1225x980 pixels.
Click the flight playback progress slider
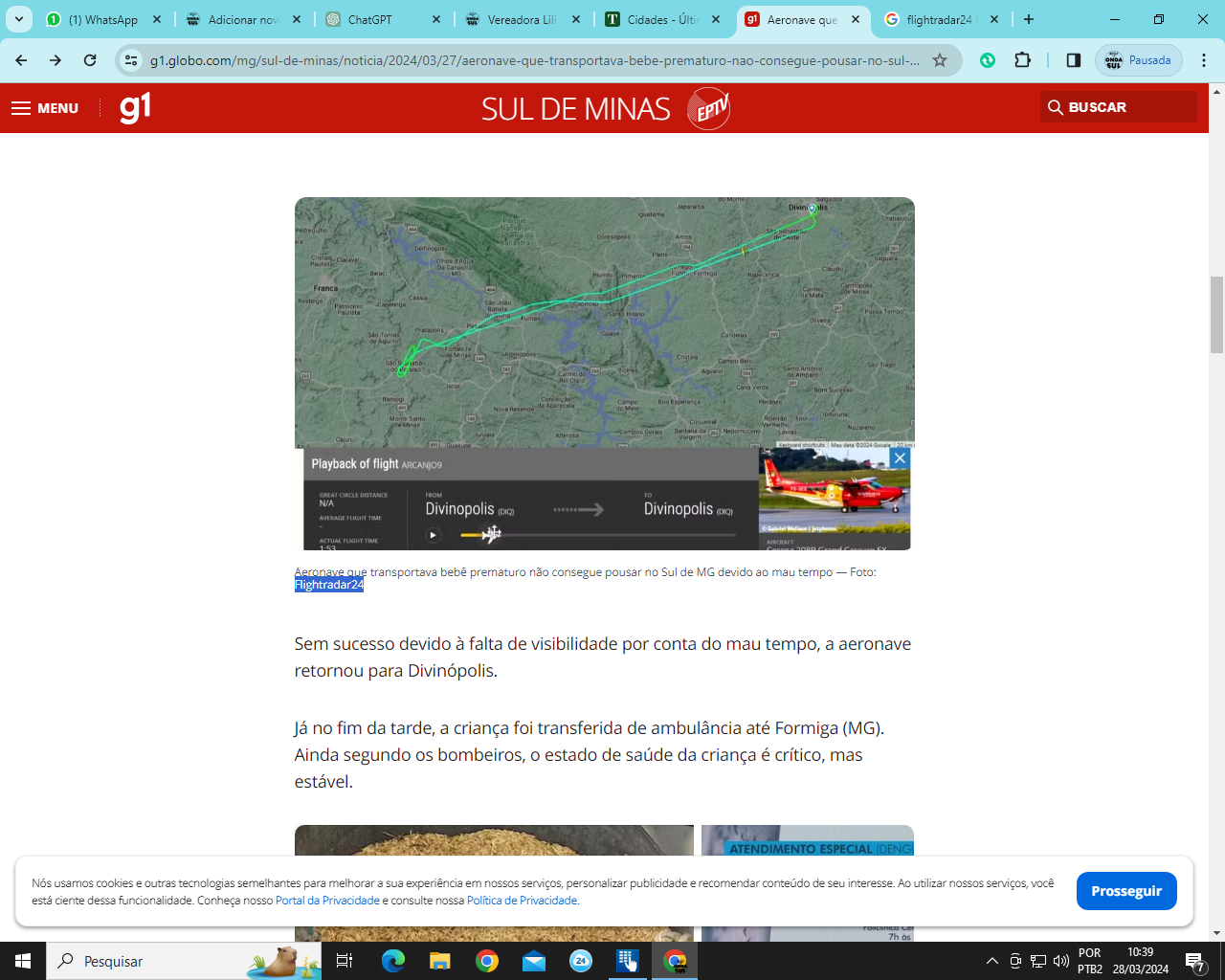click(x=597, y=535)
